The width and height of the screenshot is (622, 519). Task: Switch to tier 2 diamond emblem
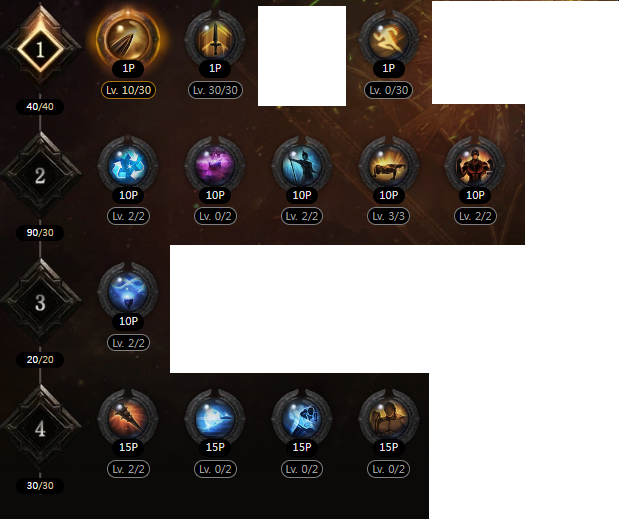[x=40, y=176]
